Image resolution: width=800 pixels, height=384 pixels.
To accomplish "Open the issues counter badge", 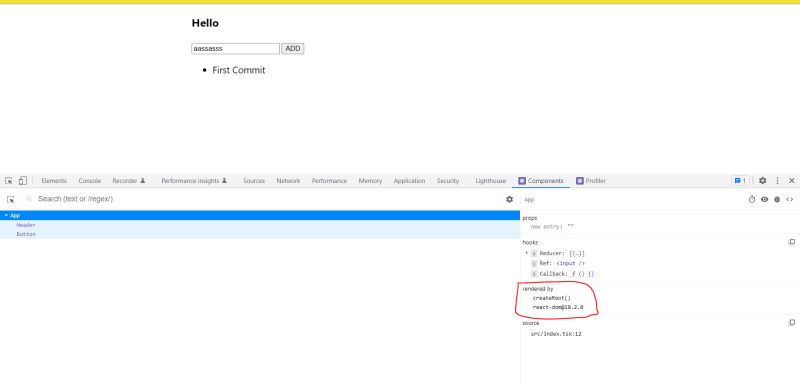I will coord(740,181).
